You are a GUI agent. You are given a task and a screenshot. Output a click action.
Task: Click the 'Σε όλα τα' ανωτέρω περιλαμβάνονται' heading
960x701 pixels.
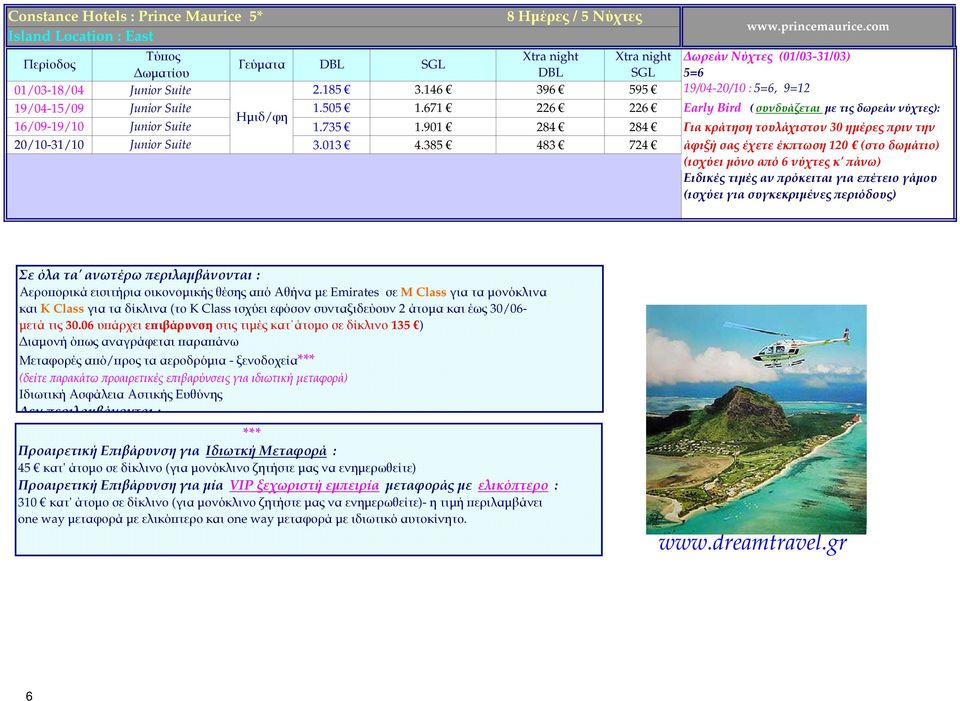tap(139, 275)
